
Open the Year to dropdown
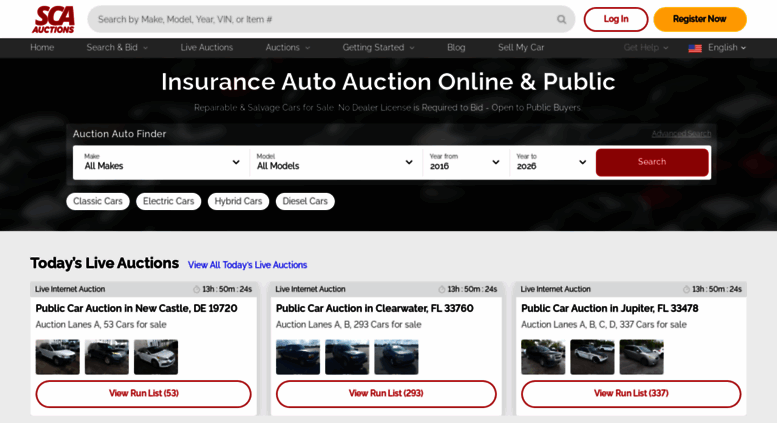pyautogui.click(x=551, y=162)
